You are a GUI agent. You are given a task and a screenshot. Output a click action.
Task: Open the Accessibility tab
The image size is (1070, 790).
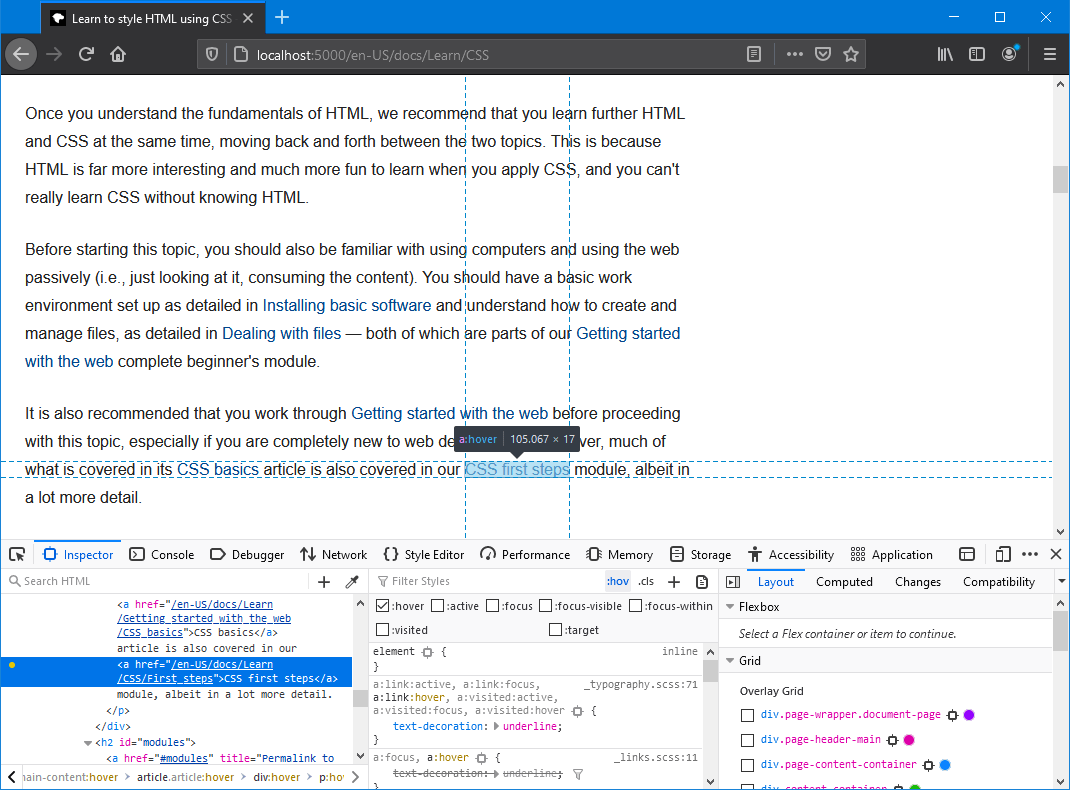pos(791,555)
